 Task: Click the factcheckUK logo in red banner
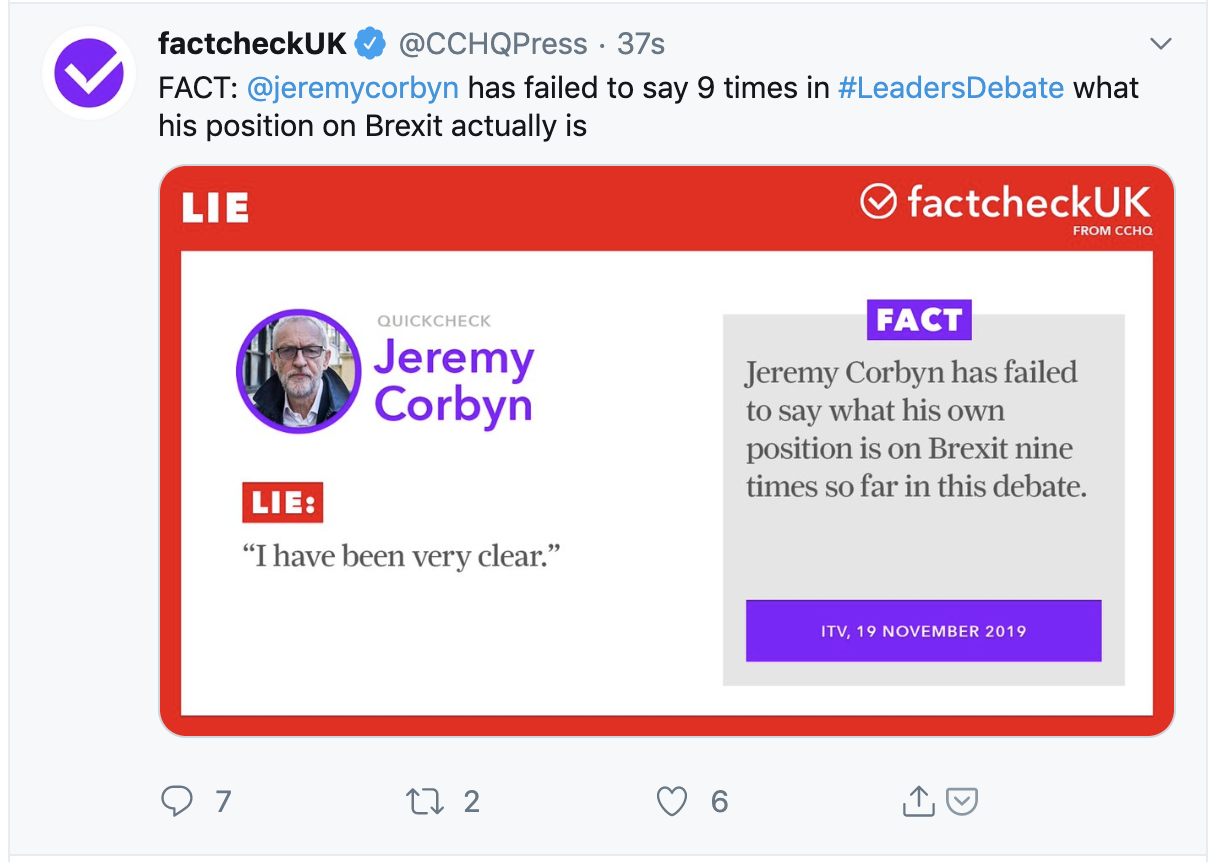coord(1005,204)
